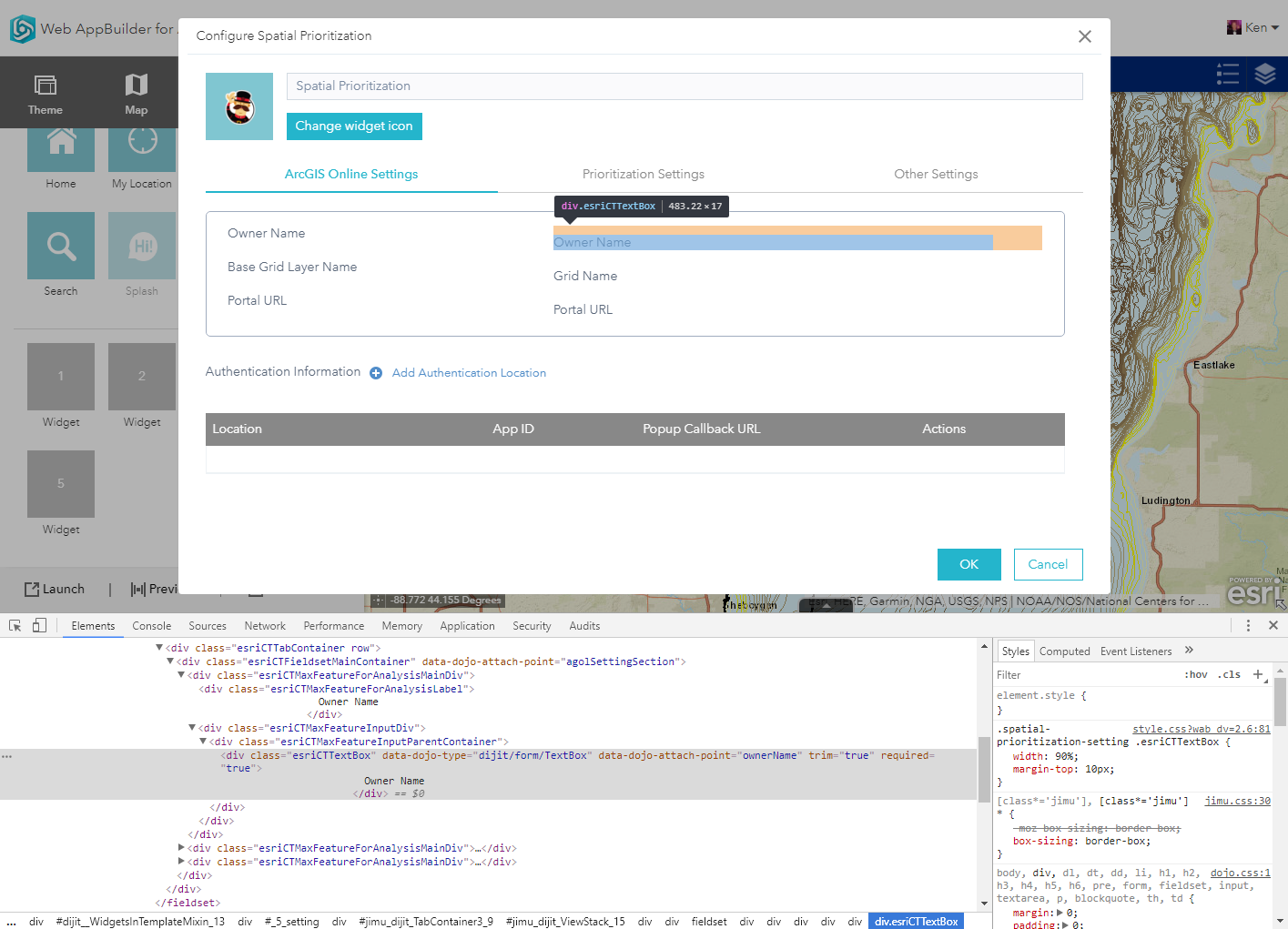Image resolution: width=1288 pixels, height=929 pixels.
Task: Open the DevTools Network tab
Action: 265,626
